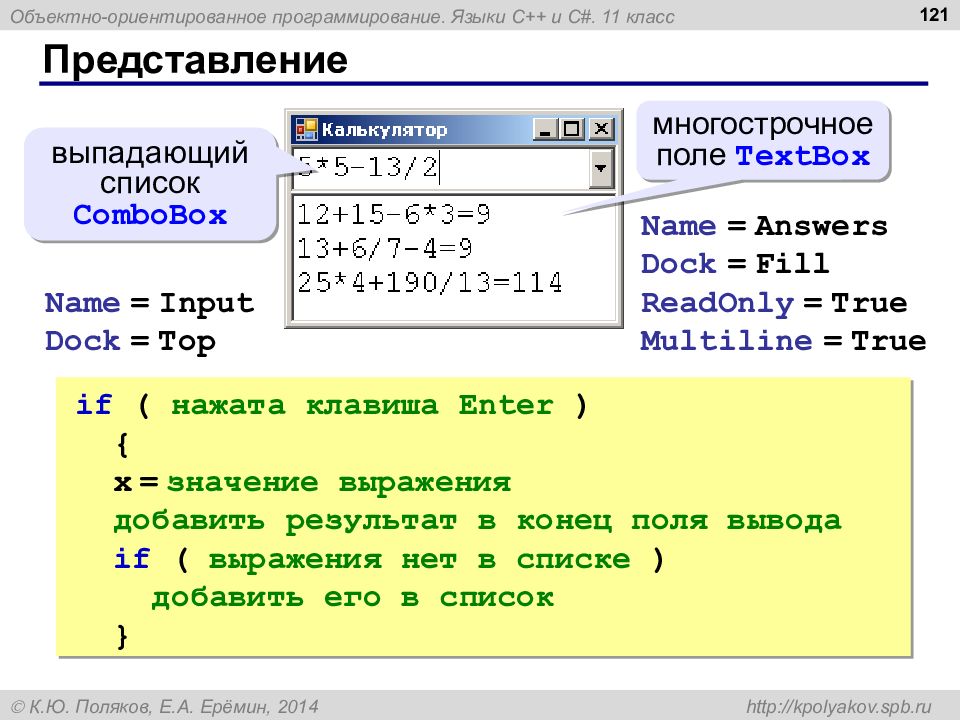Click the line добавить его в список
The image size is (960, 720).
353,598
